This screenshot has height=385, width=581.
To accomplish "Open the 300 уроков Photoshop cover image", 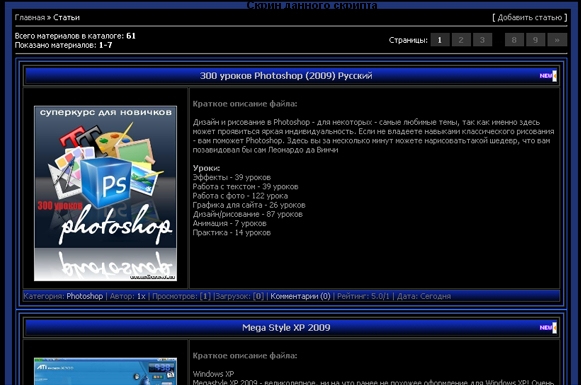I will [x=105, y=193].
